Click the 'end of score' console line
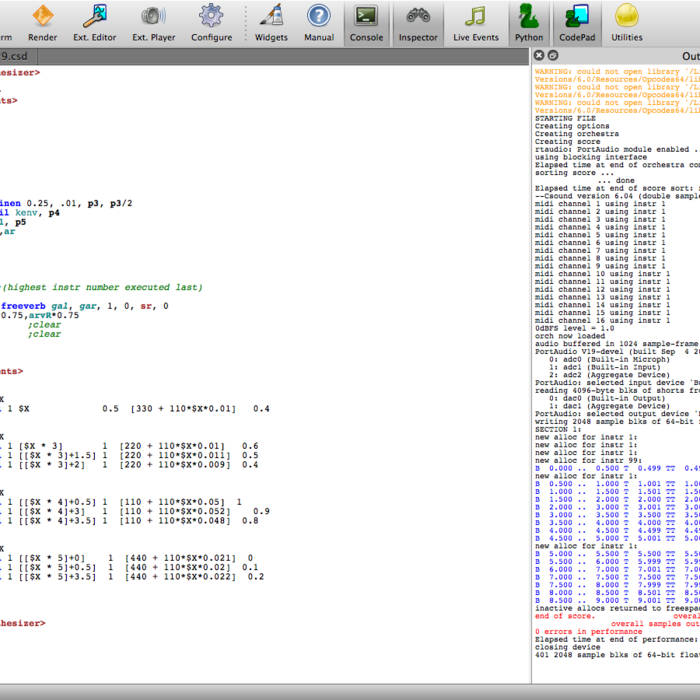Viewport: 700px width, 700px height. (564, 615)
